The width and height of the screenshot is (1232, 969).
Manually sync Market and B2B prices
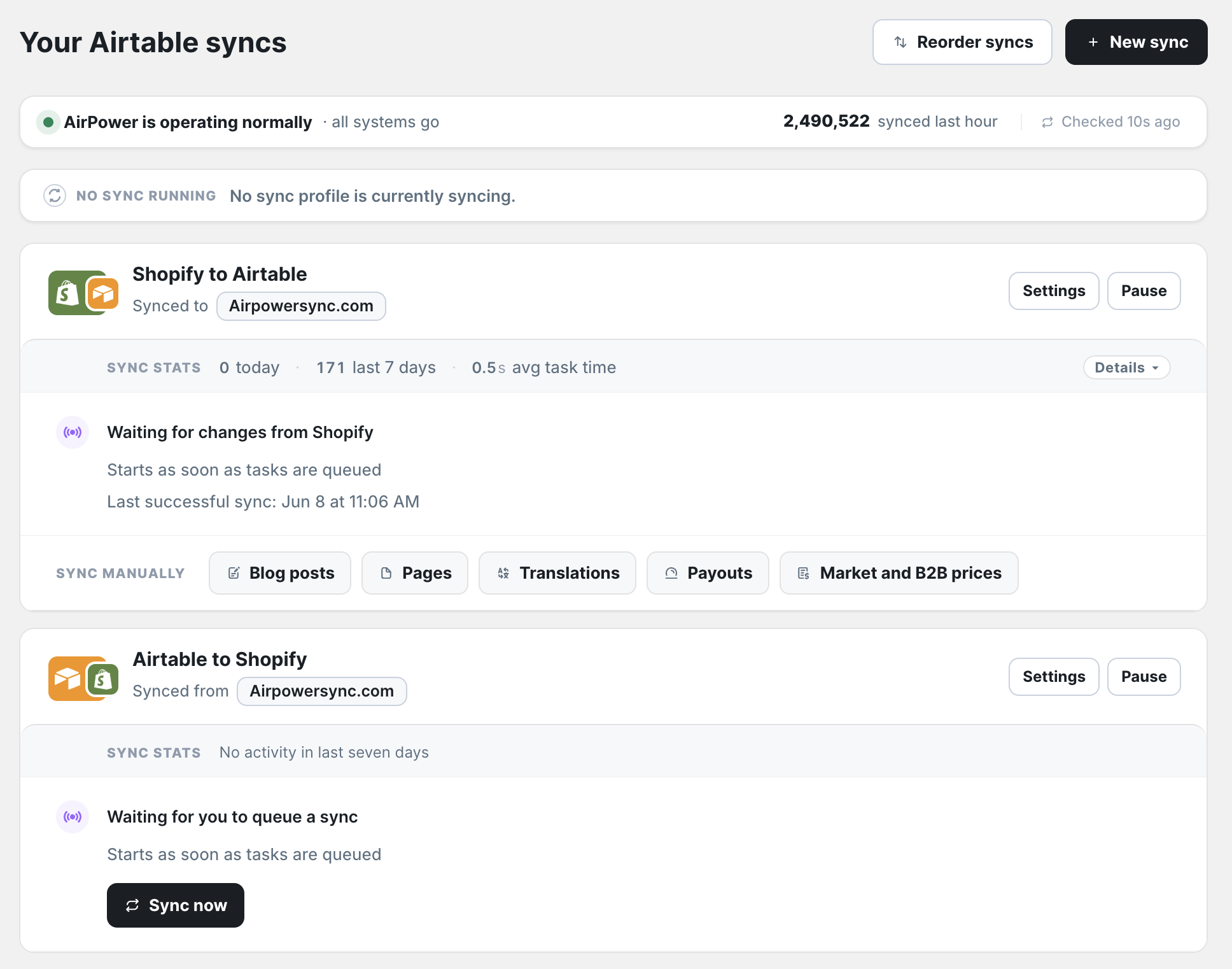point(899,573)
